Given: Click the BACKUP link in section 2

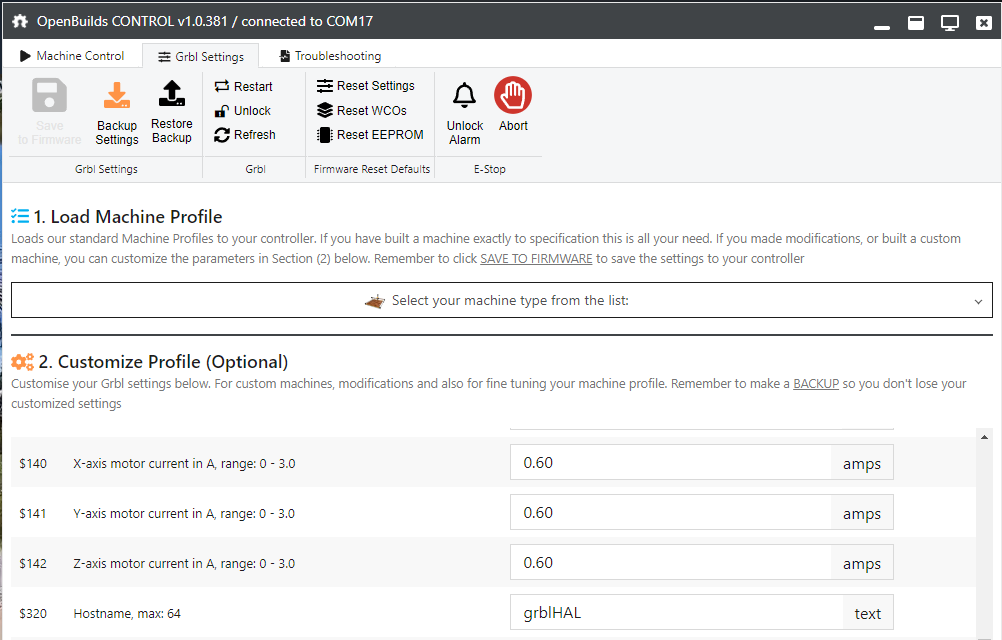Looking at the screenshot, I should point(815,384).
